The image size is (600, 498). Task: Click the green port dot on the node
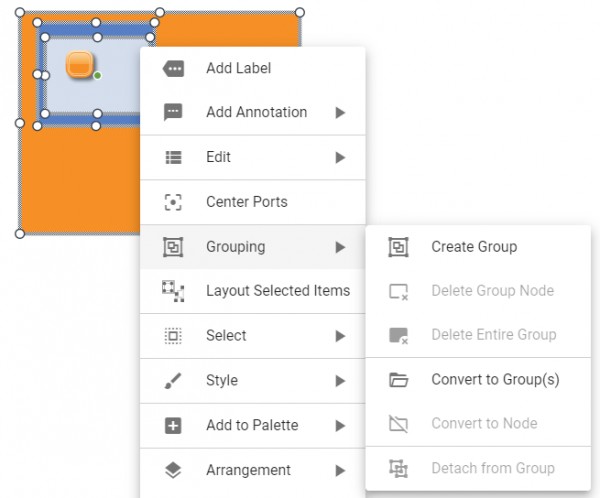pyautogui.click(x=98, y=76)
